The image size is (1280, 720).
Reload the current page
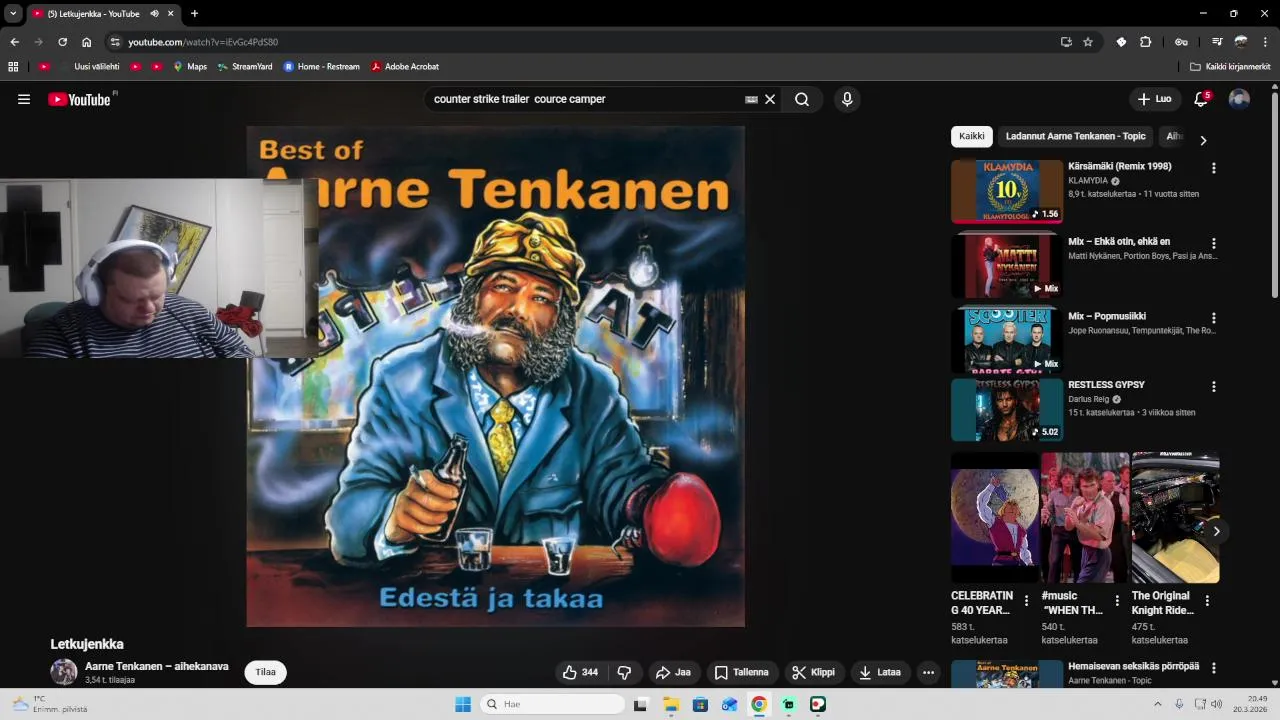62,42
